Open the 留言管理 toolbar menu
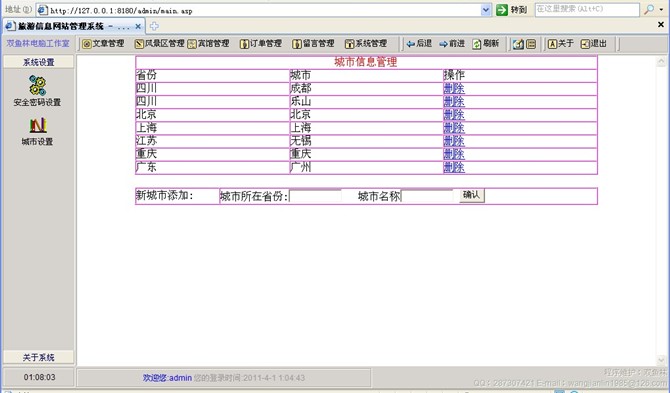670x393 pixels. tap(313, 44)
